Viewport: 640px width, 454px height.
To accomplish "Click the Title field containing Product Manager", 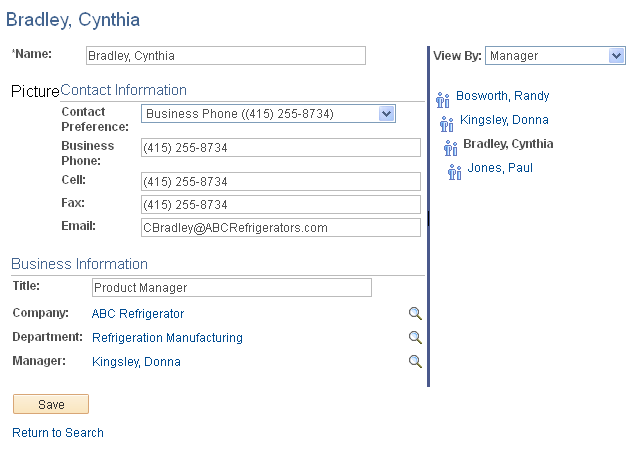I will coord(231,288).
